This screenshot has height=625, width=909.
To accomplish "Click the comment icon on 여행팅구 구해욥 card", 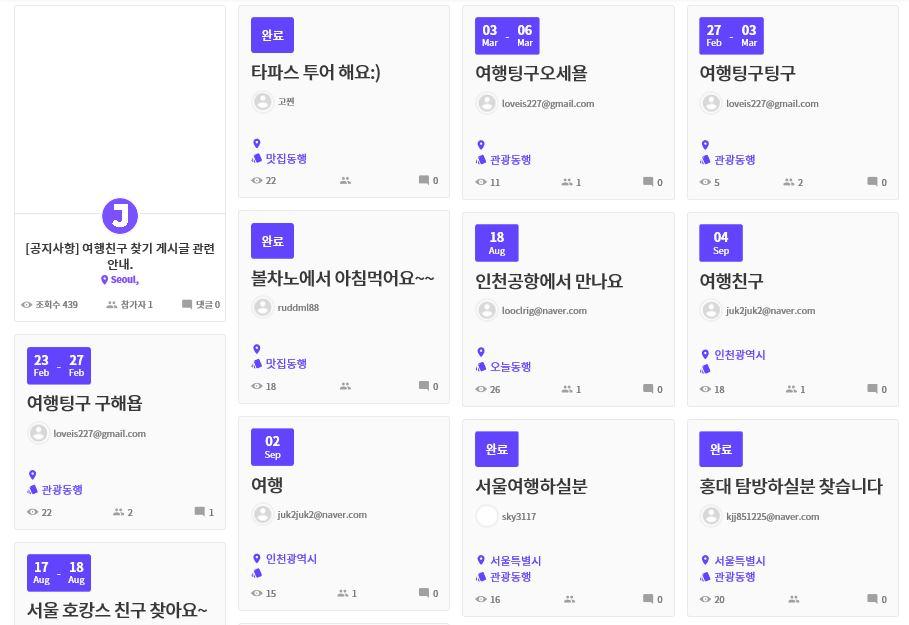I will point(199,511).
